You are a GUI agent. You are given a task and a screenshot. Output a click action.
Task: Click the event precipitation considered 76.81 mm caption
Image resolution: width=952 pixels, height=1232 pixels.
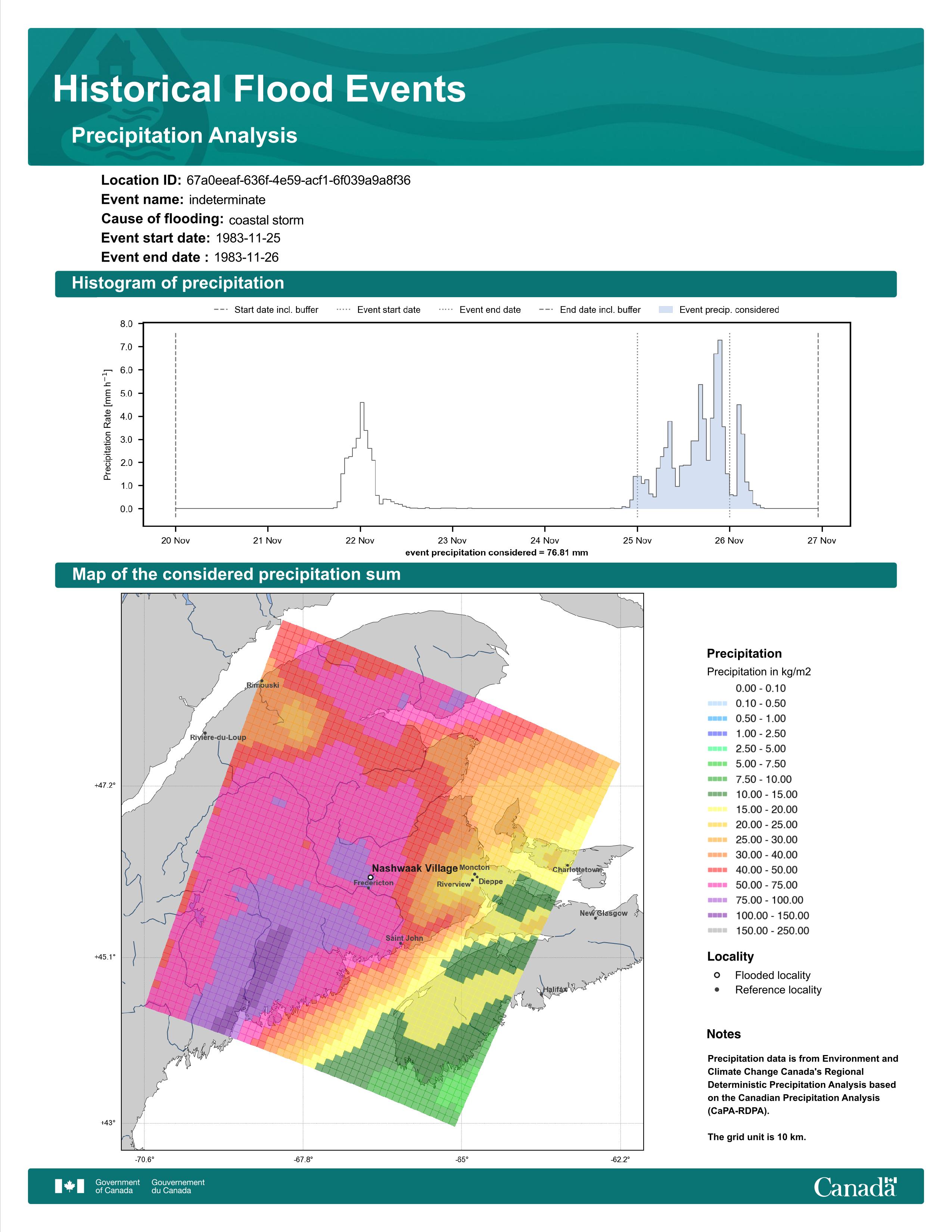click(497, 553)
